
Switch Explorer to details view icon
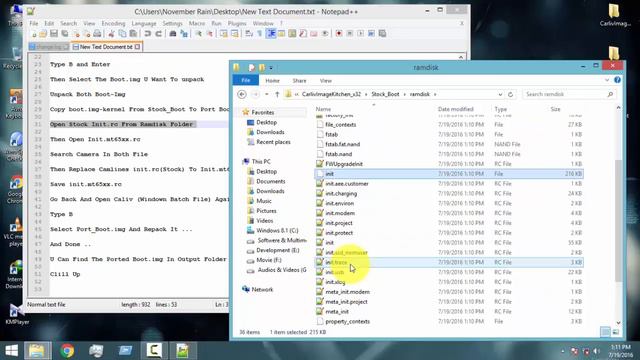(605, 332)
